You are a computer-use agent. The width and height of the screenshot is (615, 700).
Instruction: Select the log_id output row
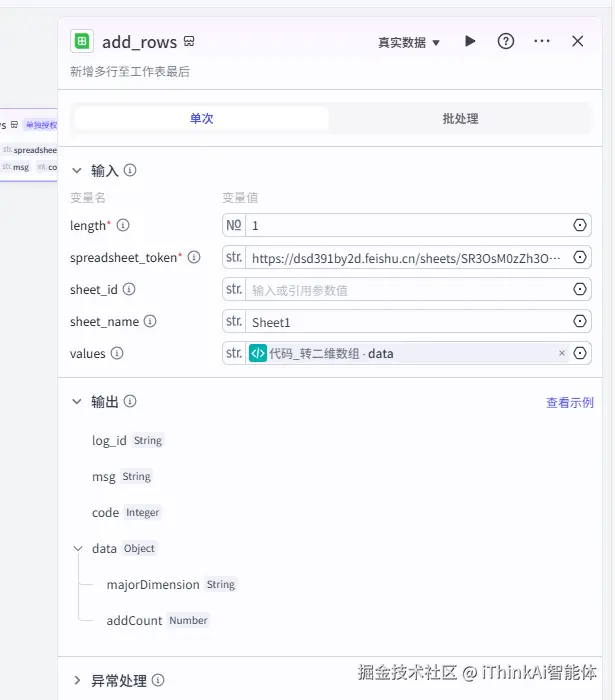tap(127, 441)
